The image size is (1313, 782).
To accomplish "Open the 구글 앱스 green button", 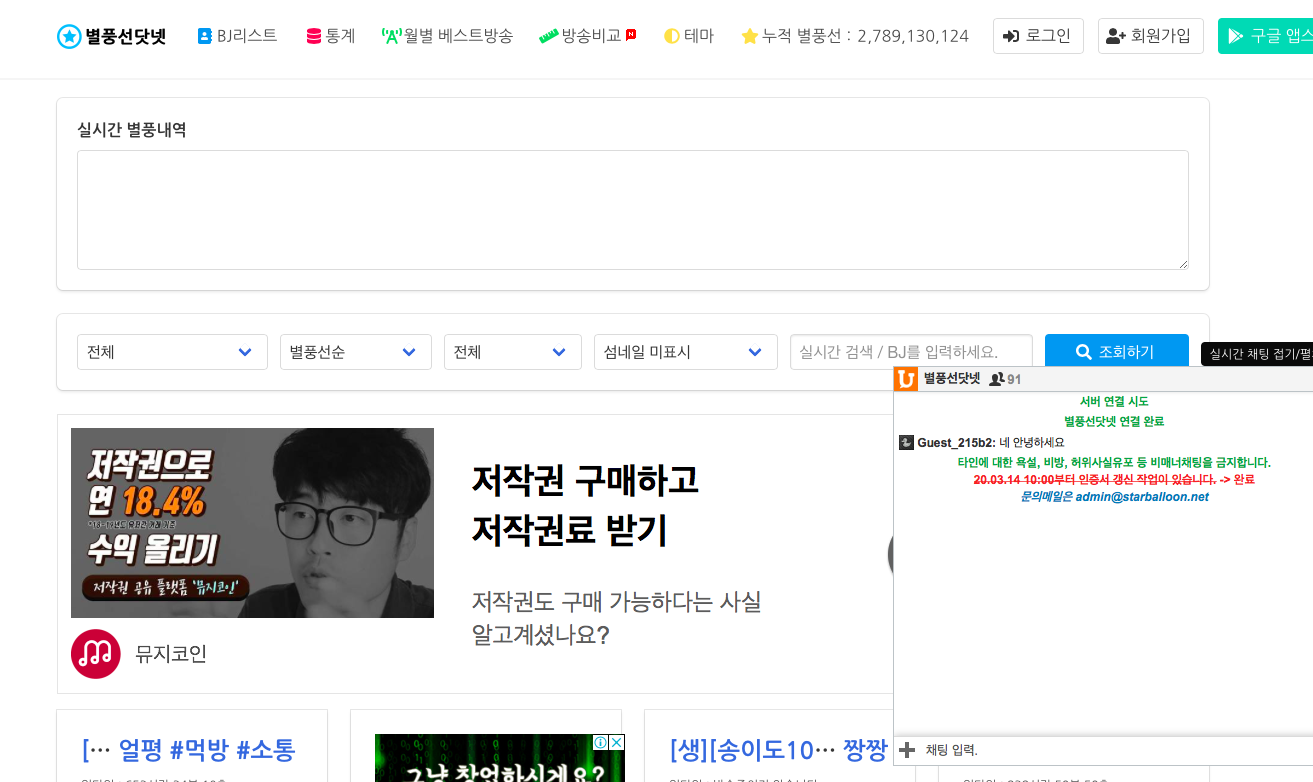I will pos(1266,36).
